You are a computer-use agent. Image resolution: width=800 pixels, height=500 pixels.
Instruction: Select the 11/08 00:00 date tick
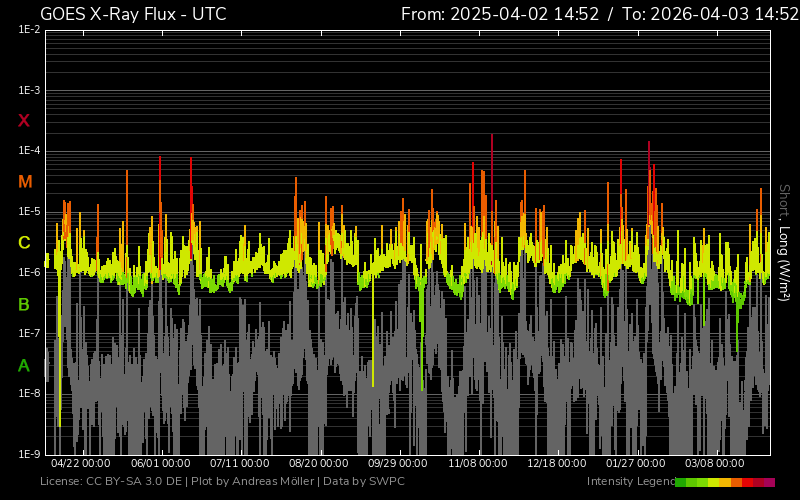click(478, 464)
